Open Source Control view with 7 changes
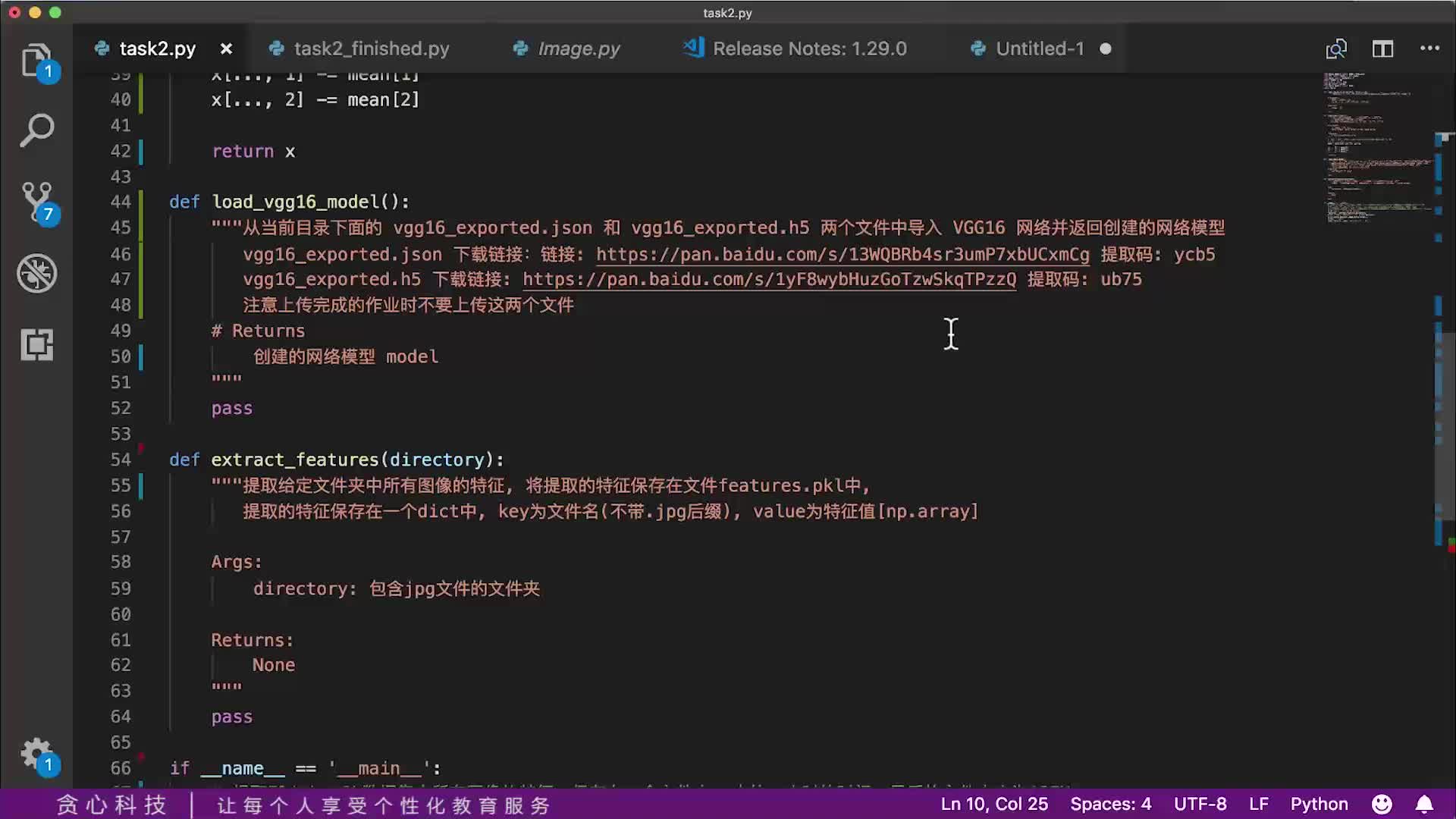This screenshot has height=819, width=1456. pyautogui.click(x=36, y=202)
